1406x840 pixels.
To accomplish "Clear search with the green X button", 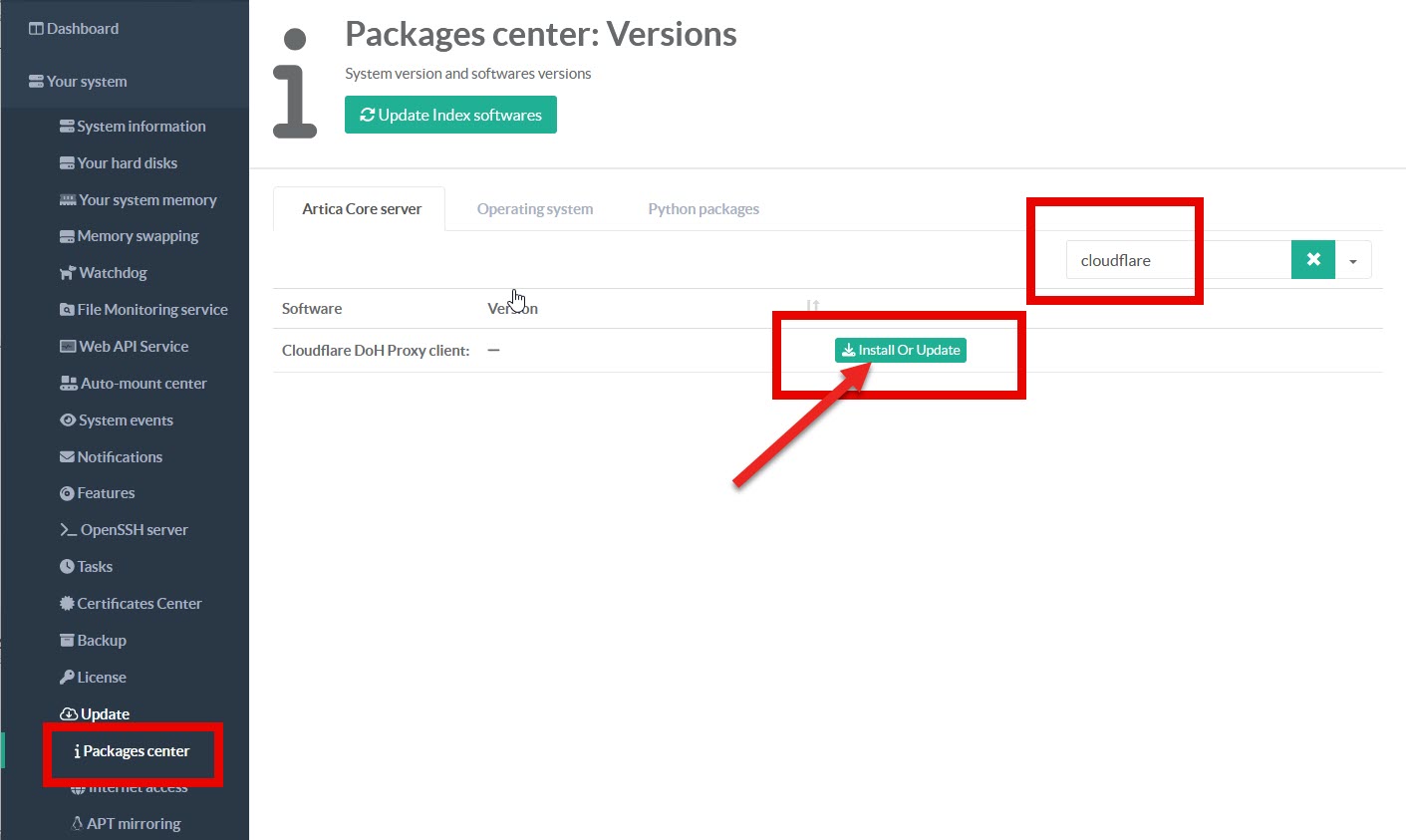I will click(1312, 260).
